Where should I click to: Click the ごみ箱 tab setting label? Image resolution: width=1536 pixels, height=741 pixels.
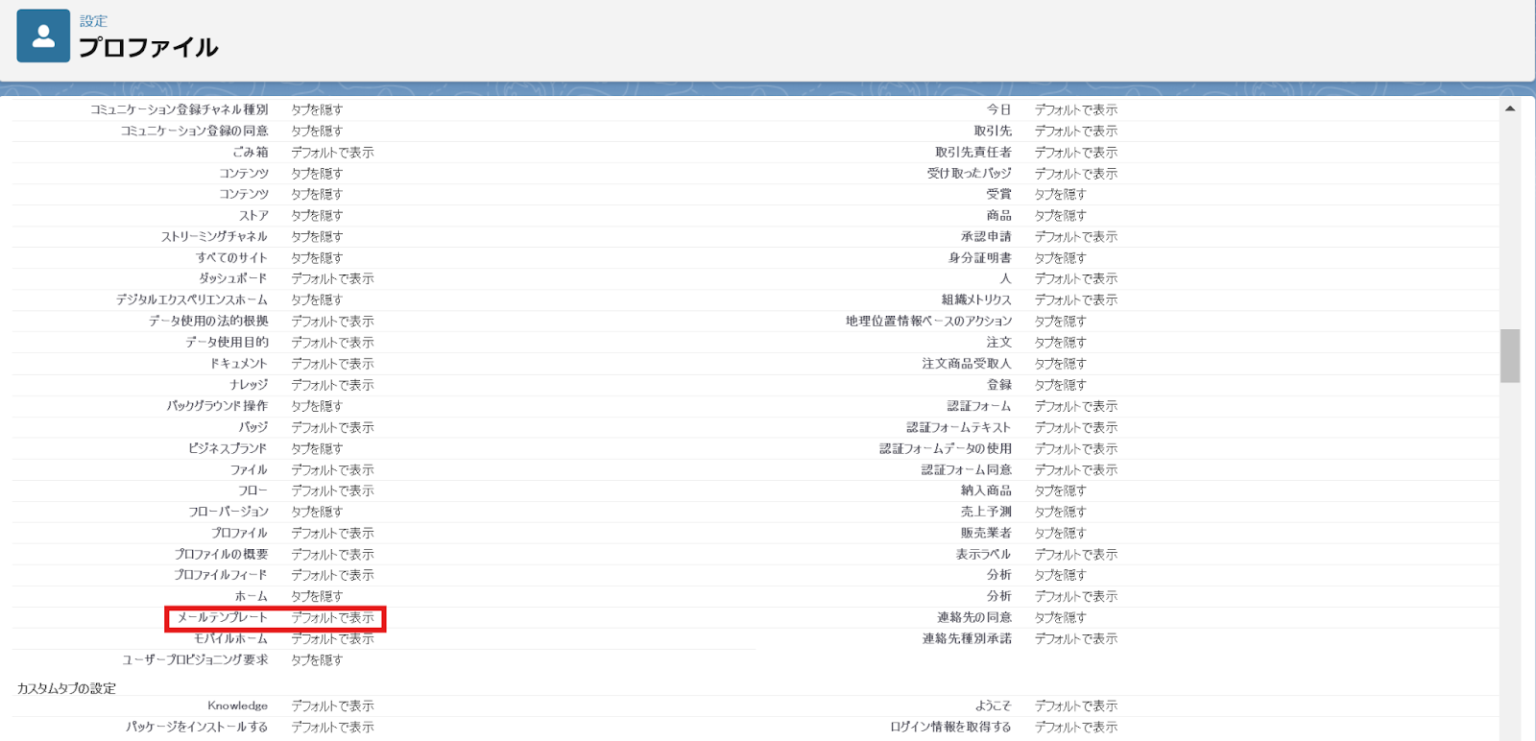click(248, 152)
